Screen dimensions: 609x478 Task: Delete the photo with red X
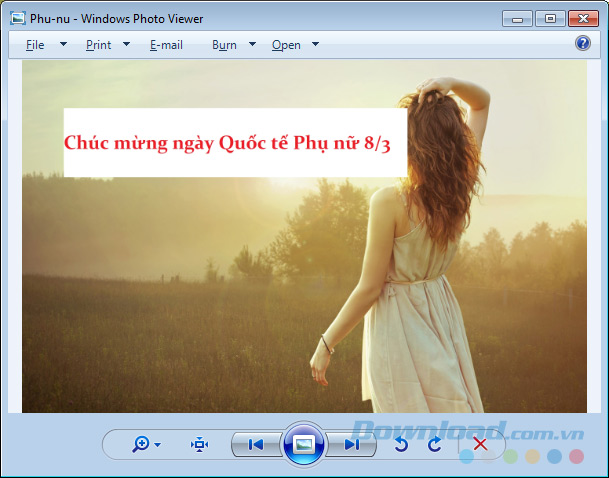[x=480, y=444]
